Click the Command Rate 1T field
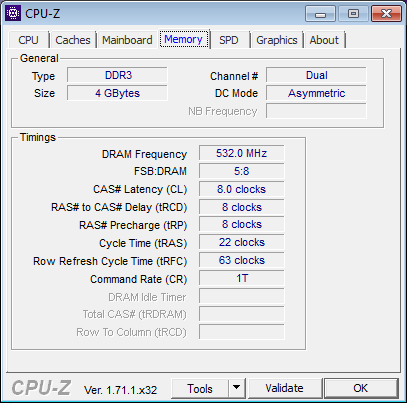 pos(242,278)
